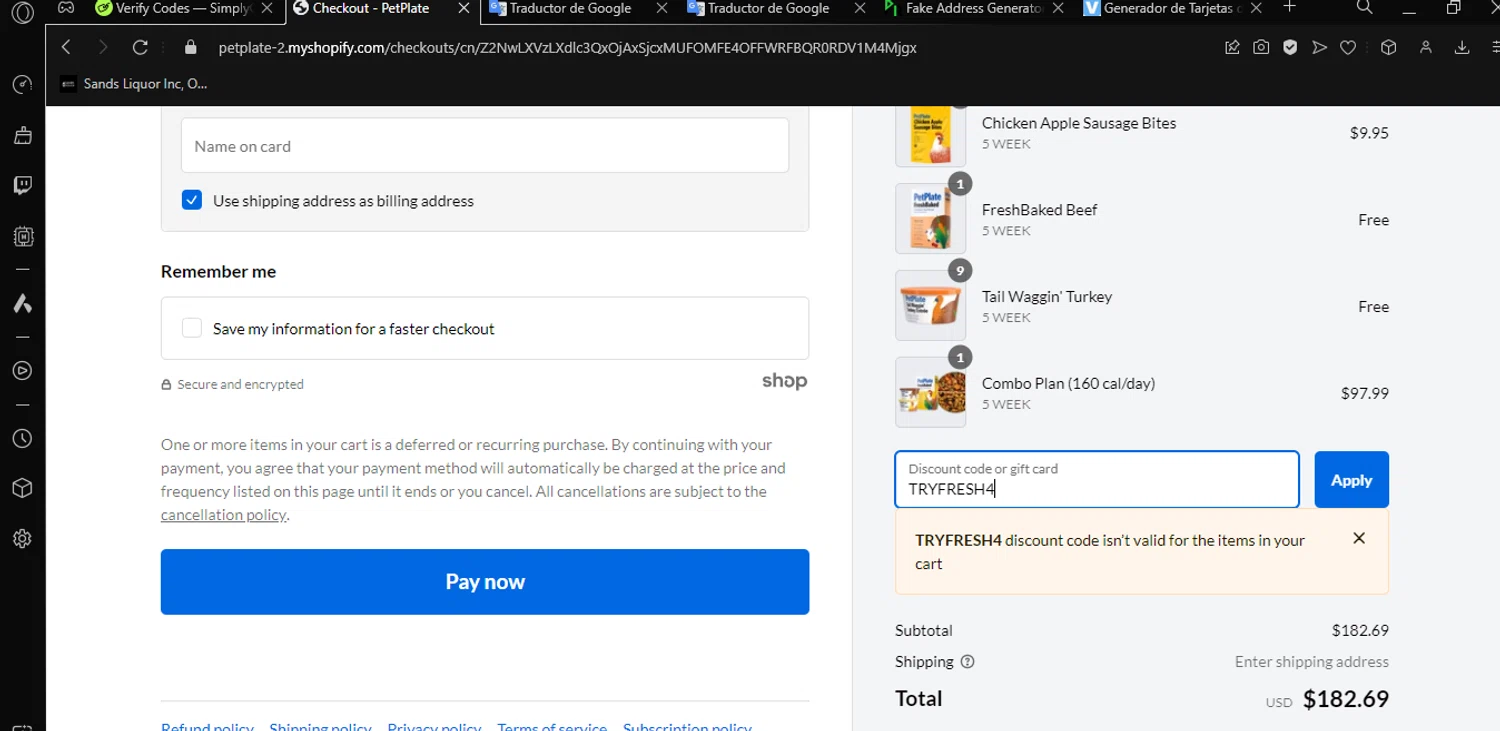Reload the checkout page

[140, 48]
